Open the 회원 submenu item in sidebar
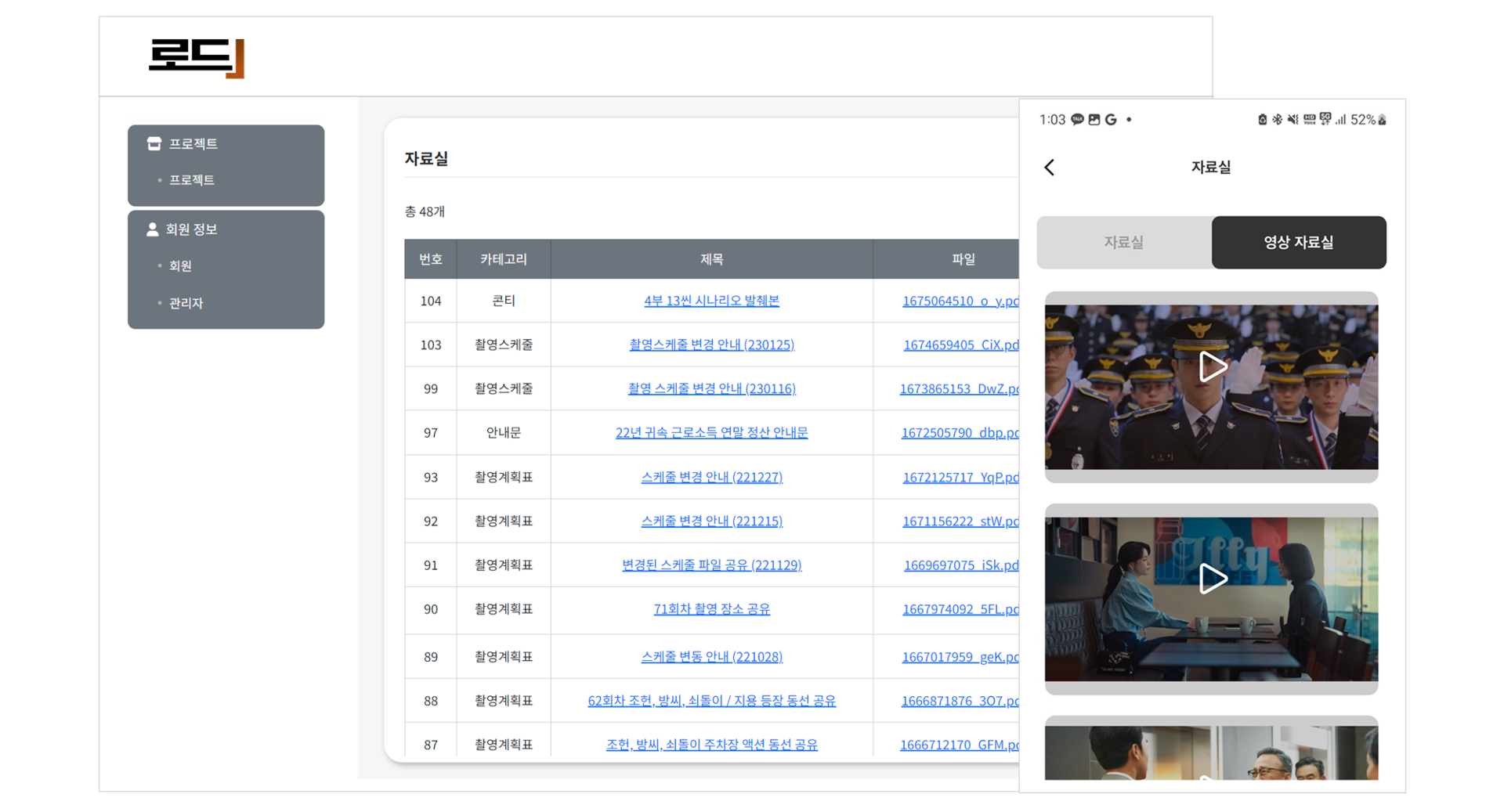Viewport: 1504px width, 812px height. pos(181,266)
